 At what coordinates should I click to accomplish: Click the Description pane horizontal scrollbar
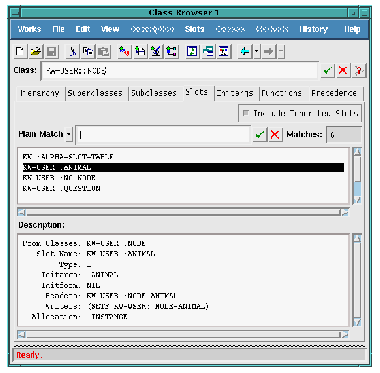click(x=183, y=334)
